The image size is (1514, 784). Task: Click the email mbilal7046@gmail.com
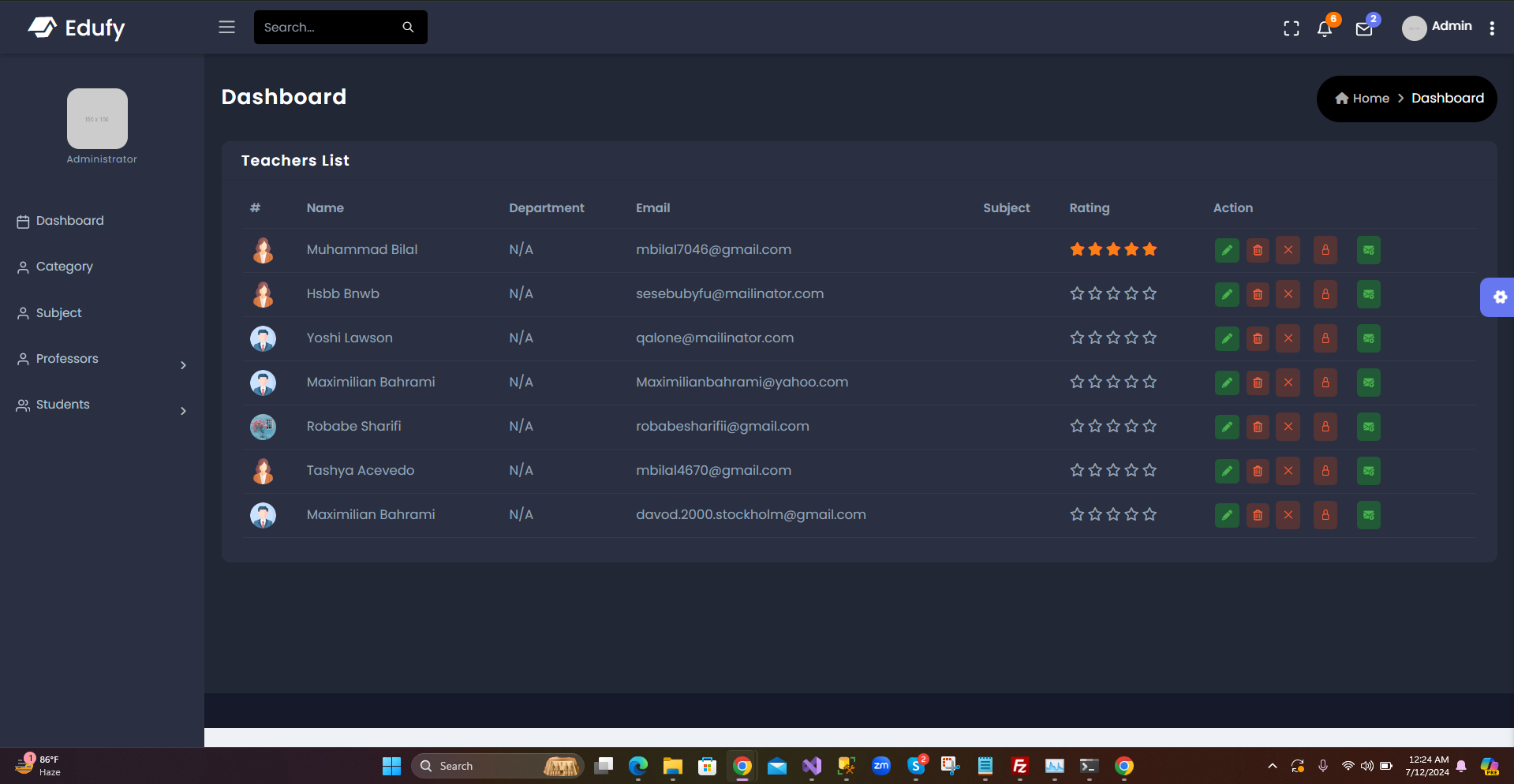point(714,249)
